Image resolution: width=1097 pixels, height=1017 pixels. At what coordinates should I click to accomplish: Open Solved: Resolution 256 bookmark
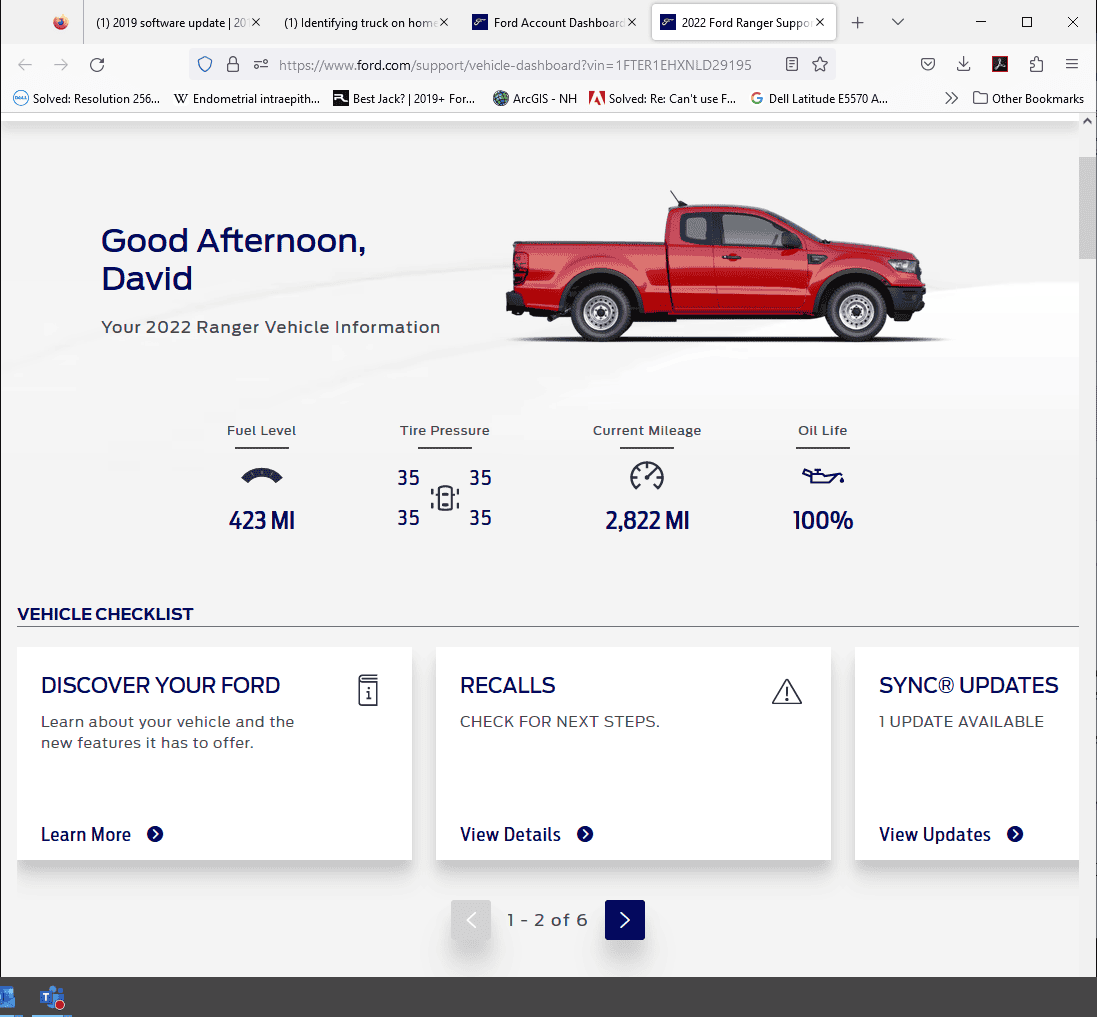click(87, 99)
